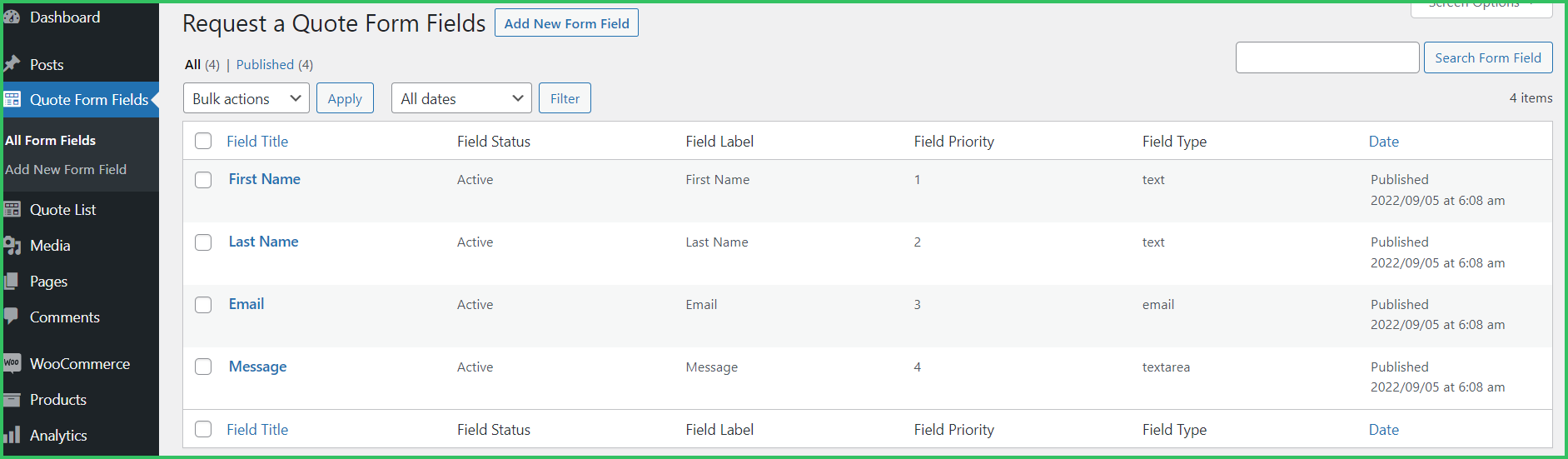
Task: Click the Dashboard gauge icon
Action: pyautogui.click(x=12, y=17)
